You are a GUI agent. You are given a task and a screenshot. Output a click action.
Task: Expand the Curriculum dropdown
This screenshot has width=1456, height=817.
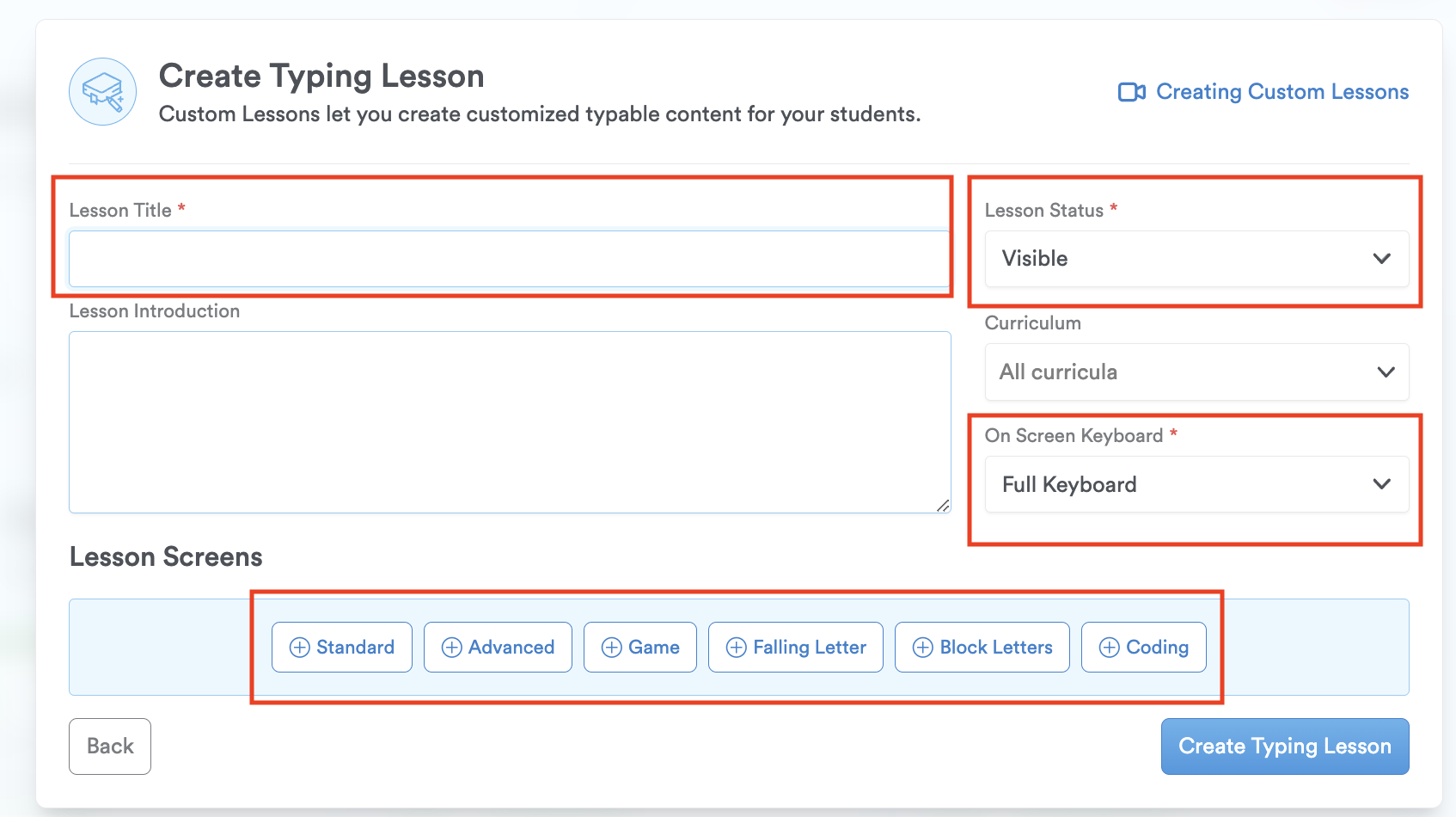pyautogui.click(x=1196, y=372)
